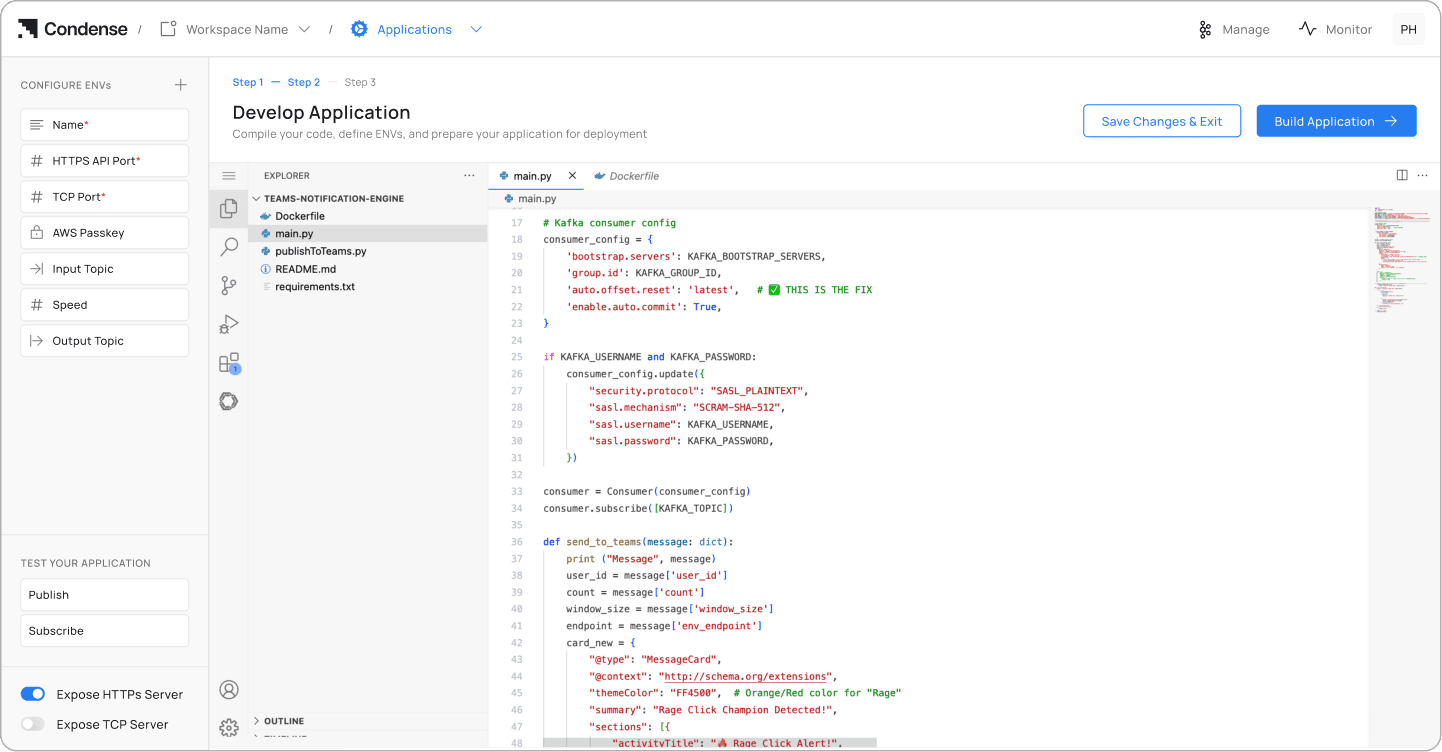Collapse TEAMS-NOTIFICATION-ENGINE folder
Viewport: 1442px width, 752px height.
[334, 198]
